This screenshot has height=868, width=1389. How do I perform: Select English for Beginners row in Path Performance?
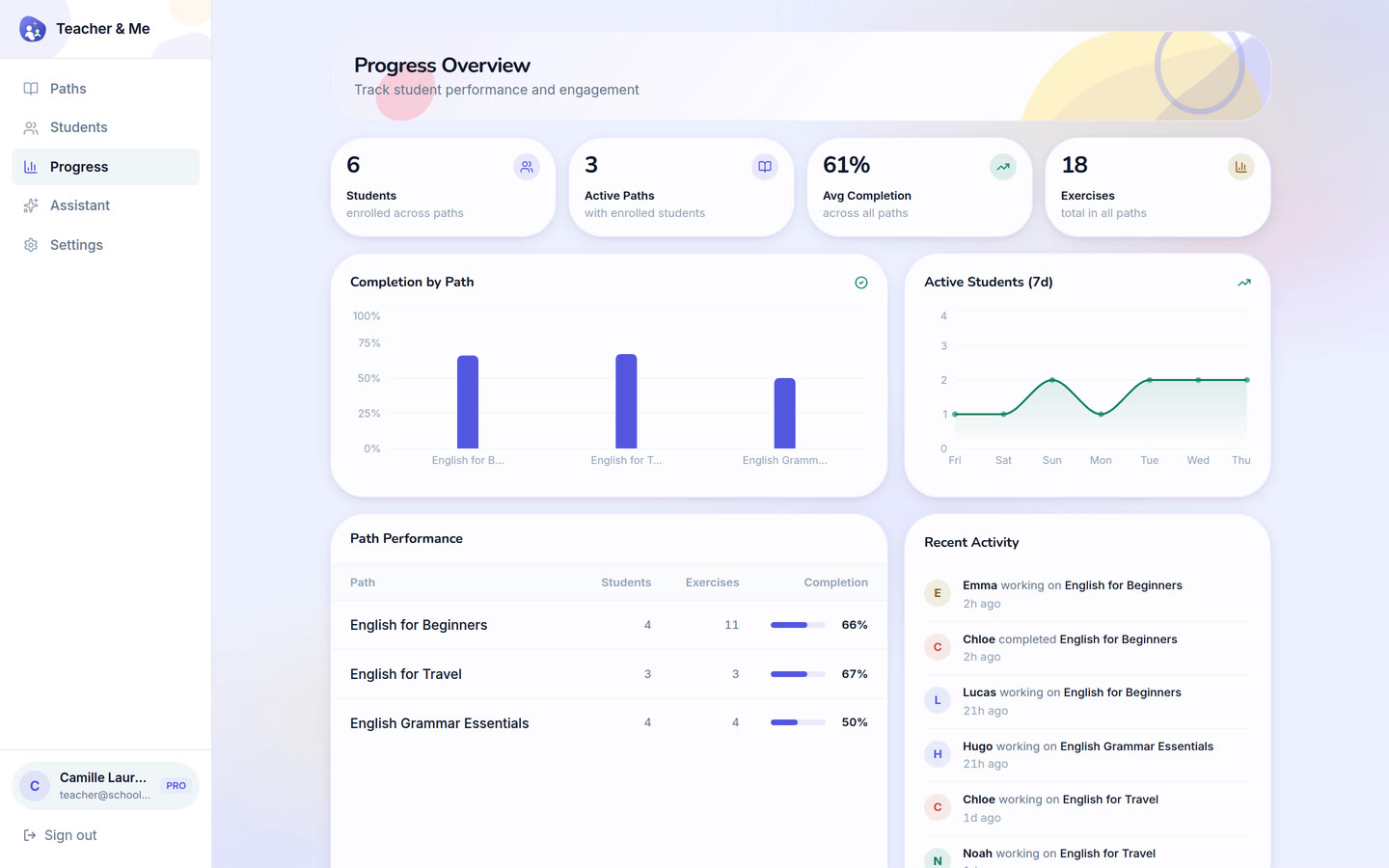pyautogui.click(x=609, y=625)
